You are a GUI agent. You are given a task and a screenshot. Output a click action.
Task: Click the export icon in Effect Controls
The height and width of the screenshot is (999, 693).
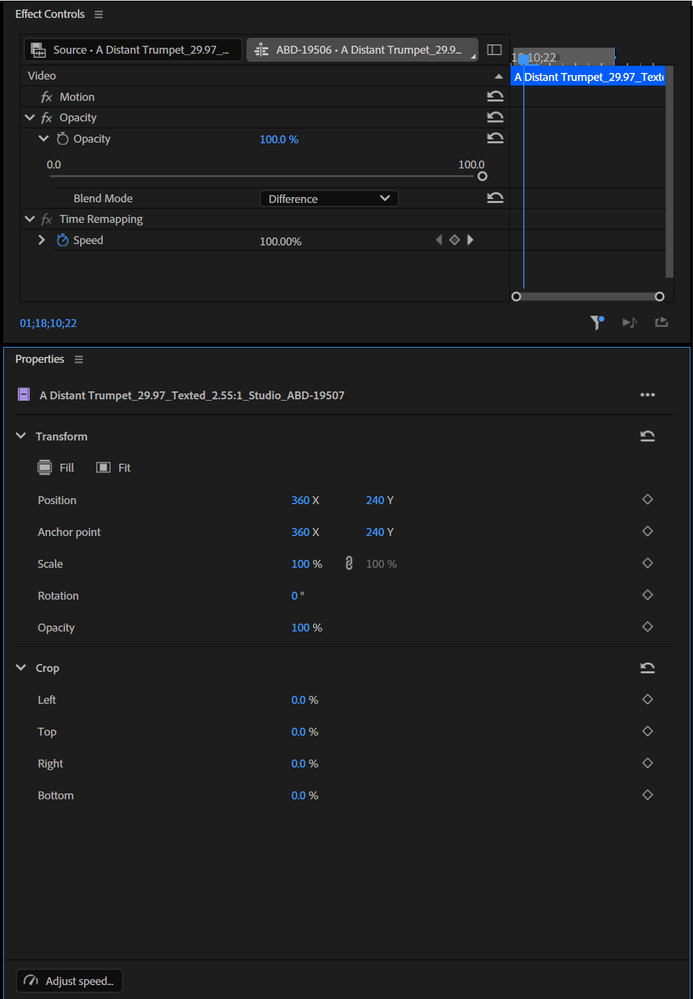(662, 322)
